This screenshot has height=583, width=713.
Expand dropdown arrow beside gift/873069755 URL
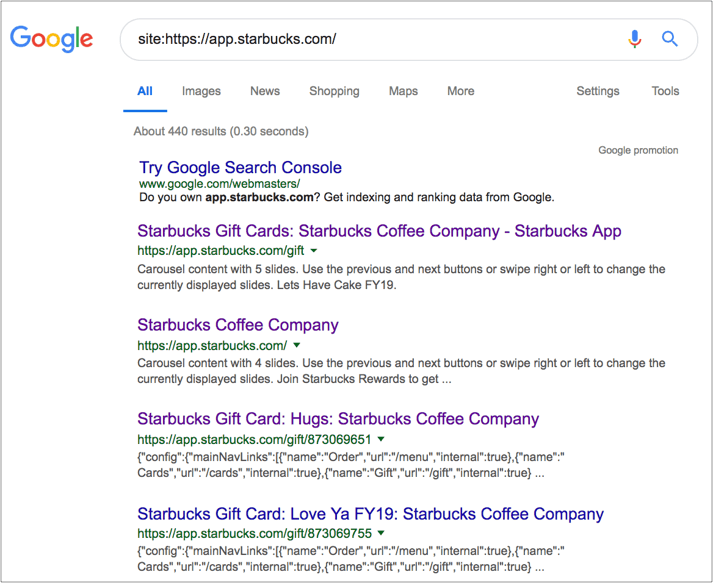pos(382,534)
